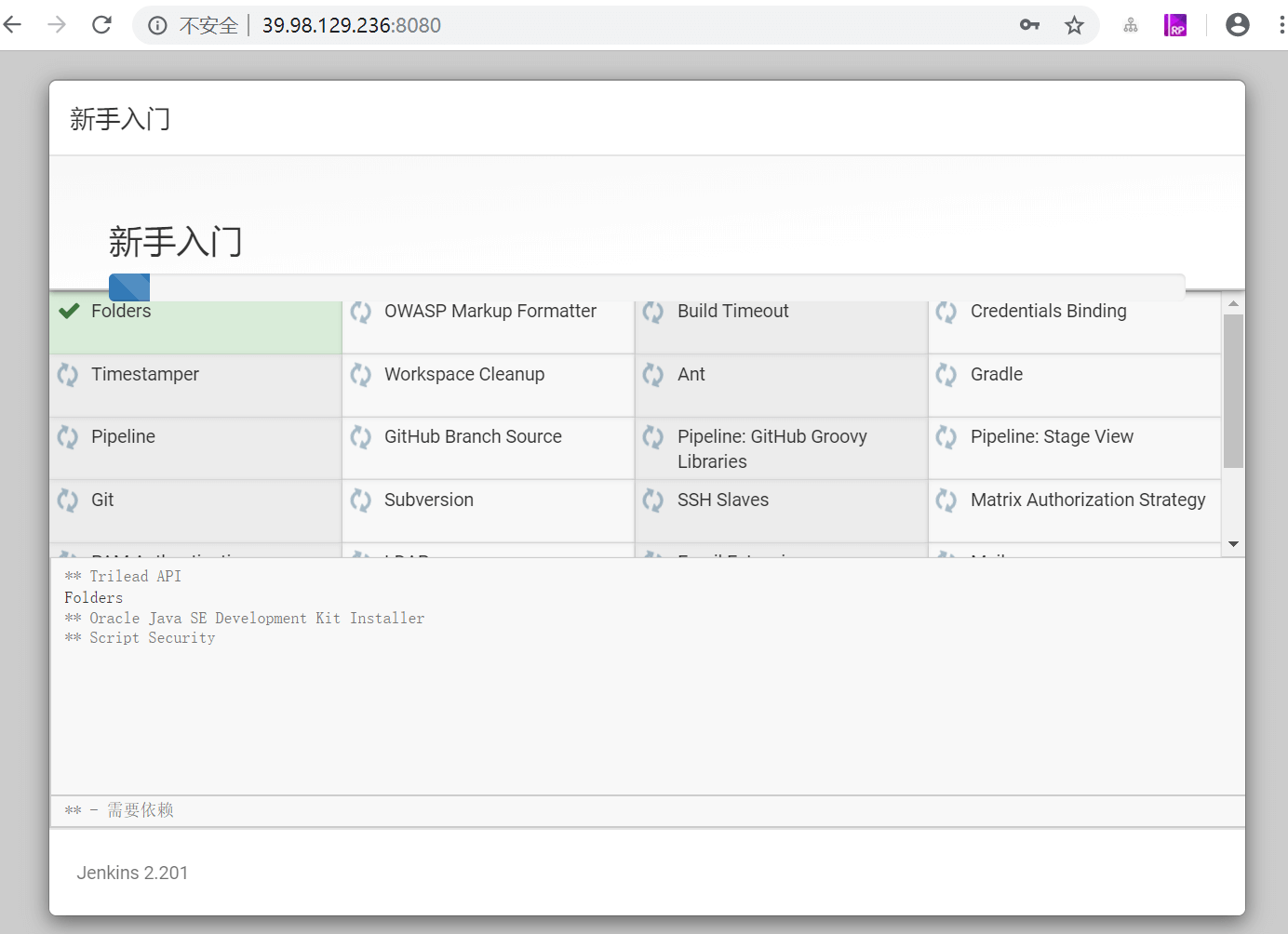Click the pending spinner beside SSH Slaves
This screenshot has width=1288, height=934.
click(x=653, y=500)
